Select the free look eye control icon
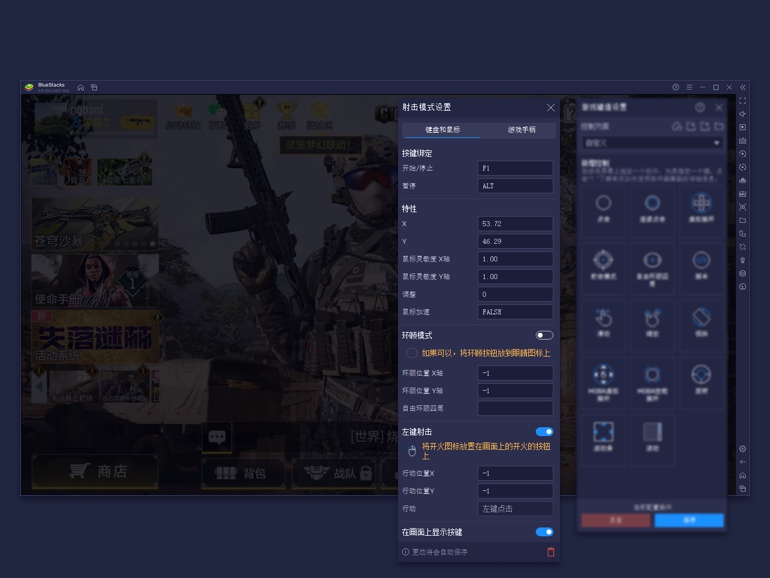The image size is (770, 578). [652, 260]
